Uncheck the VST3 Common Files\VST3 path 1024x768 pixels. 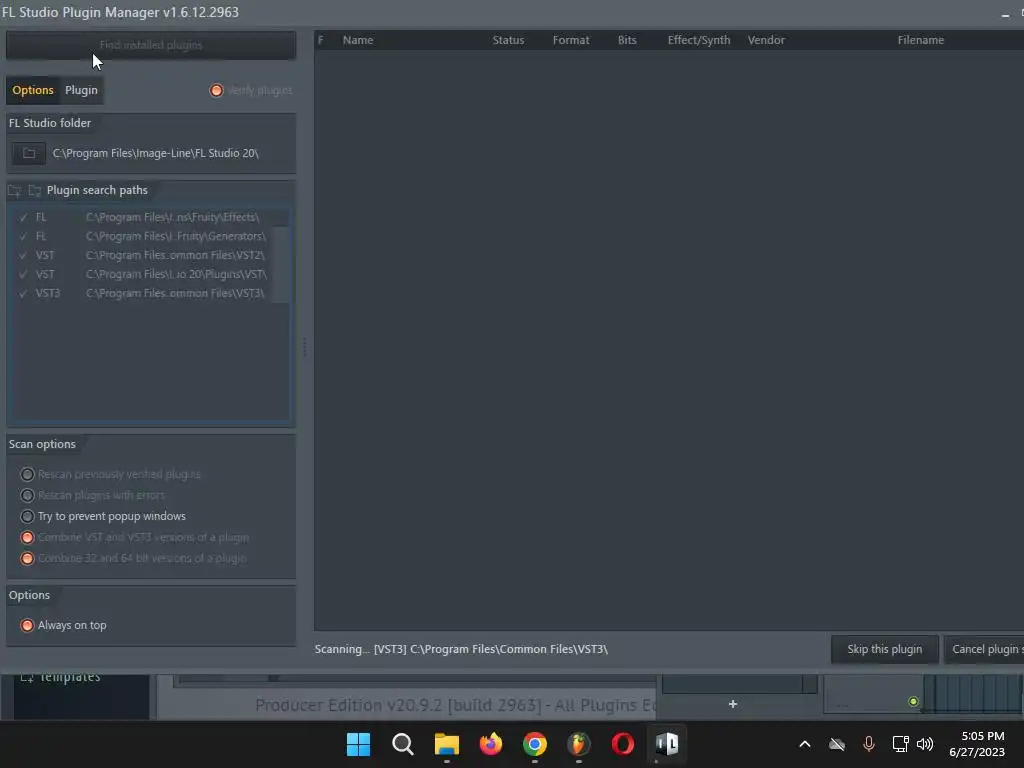click(x=24, y=294)
